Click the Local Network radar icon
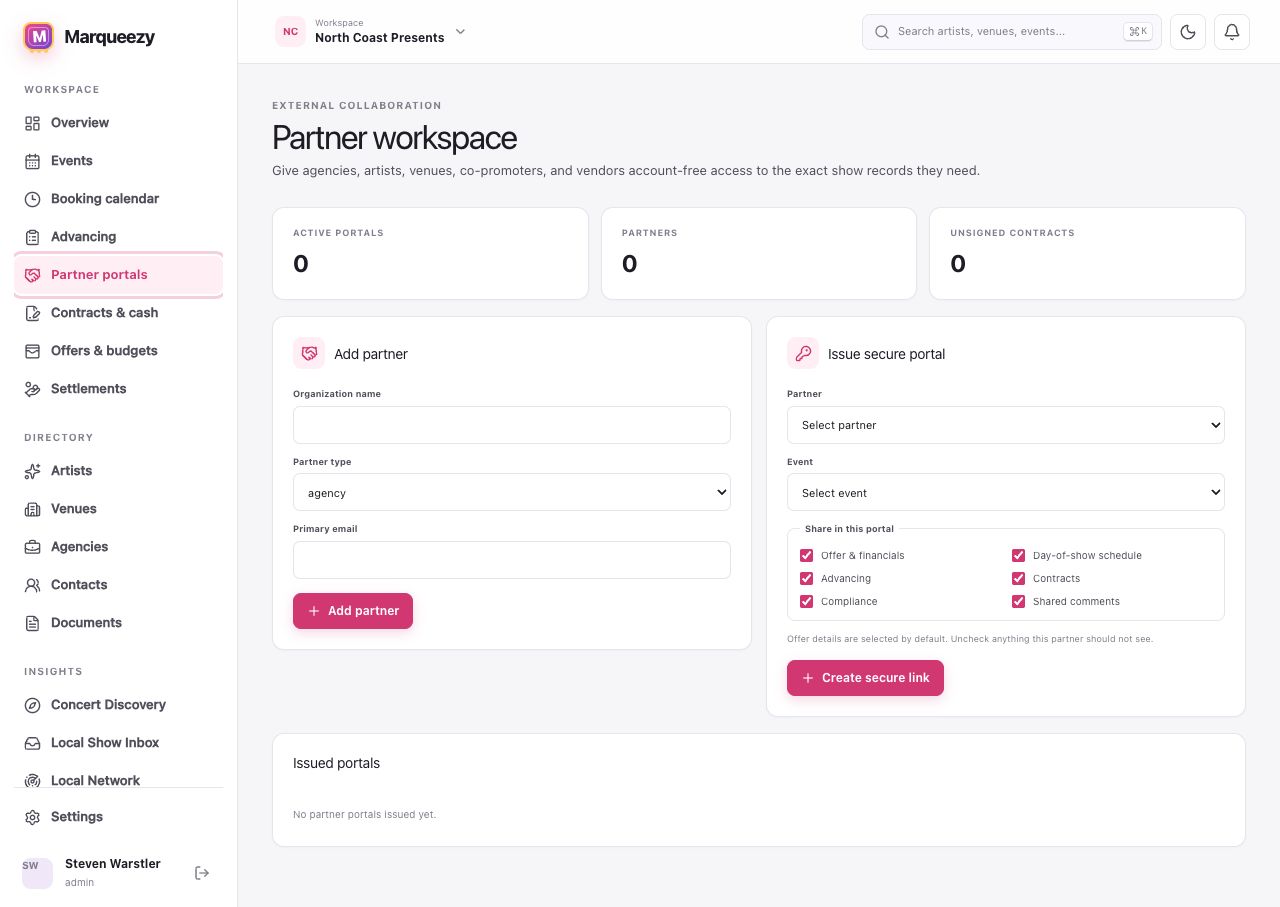 [x=32, y=781]
